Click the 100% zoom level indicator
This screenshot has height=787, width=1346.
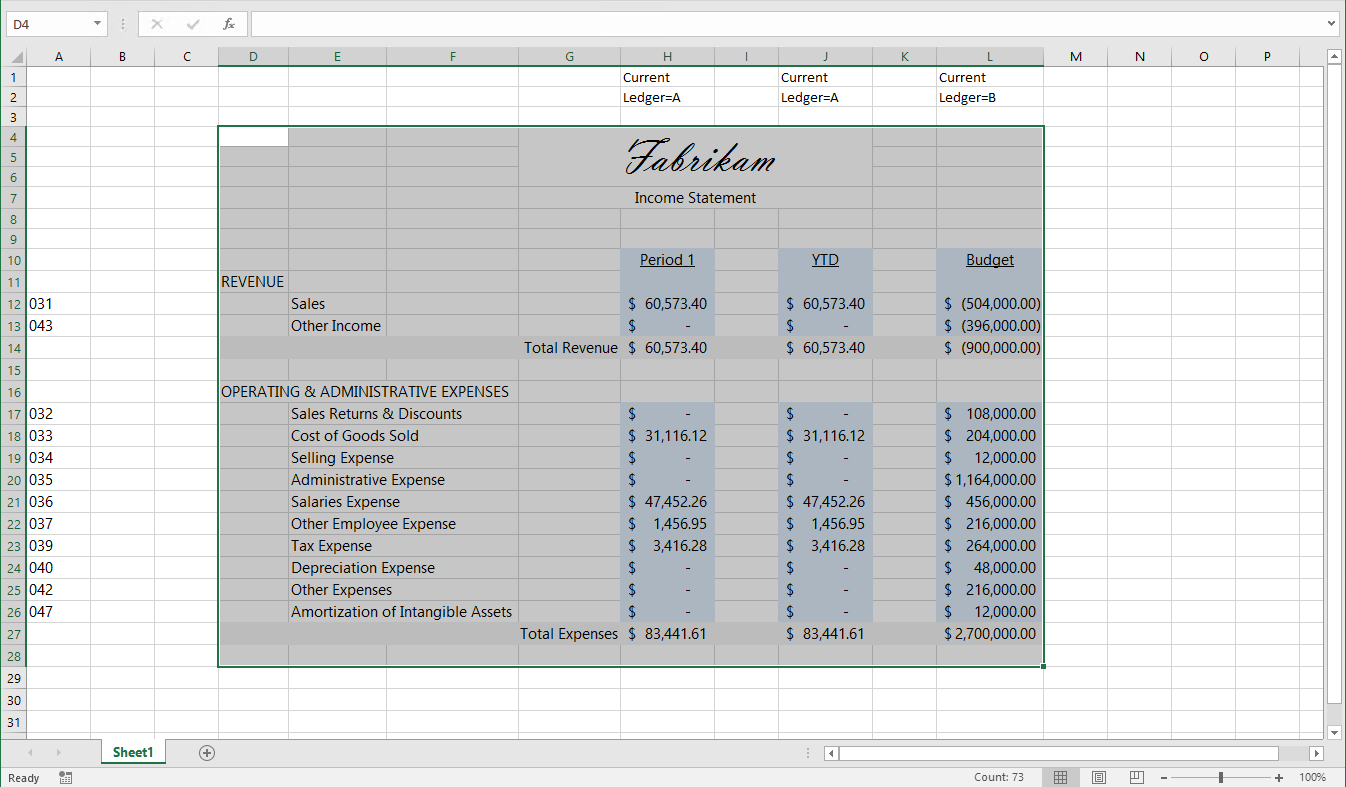(1312, 777)
